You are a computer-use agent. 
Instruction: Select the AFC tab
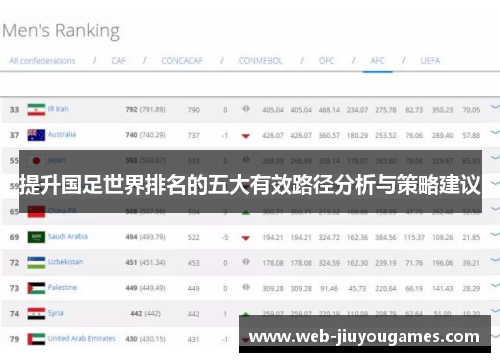(378, 61)
